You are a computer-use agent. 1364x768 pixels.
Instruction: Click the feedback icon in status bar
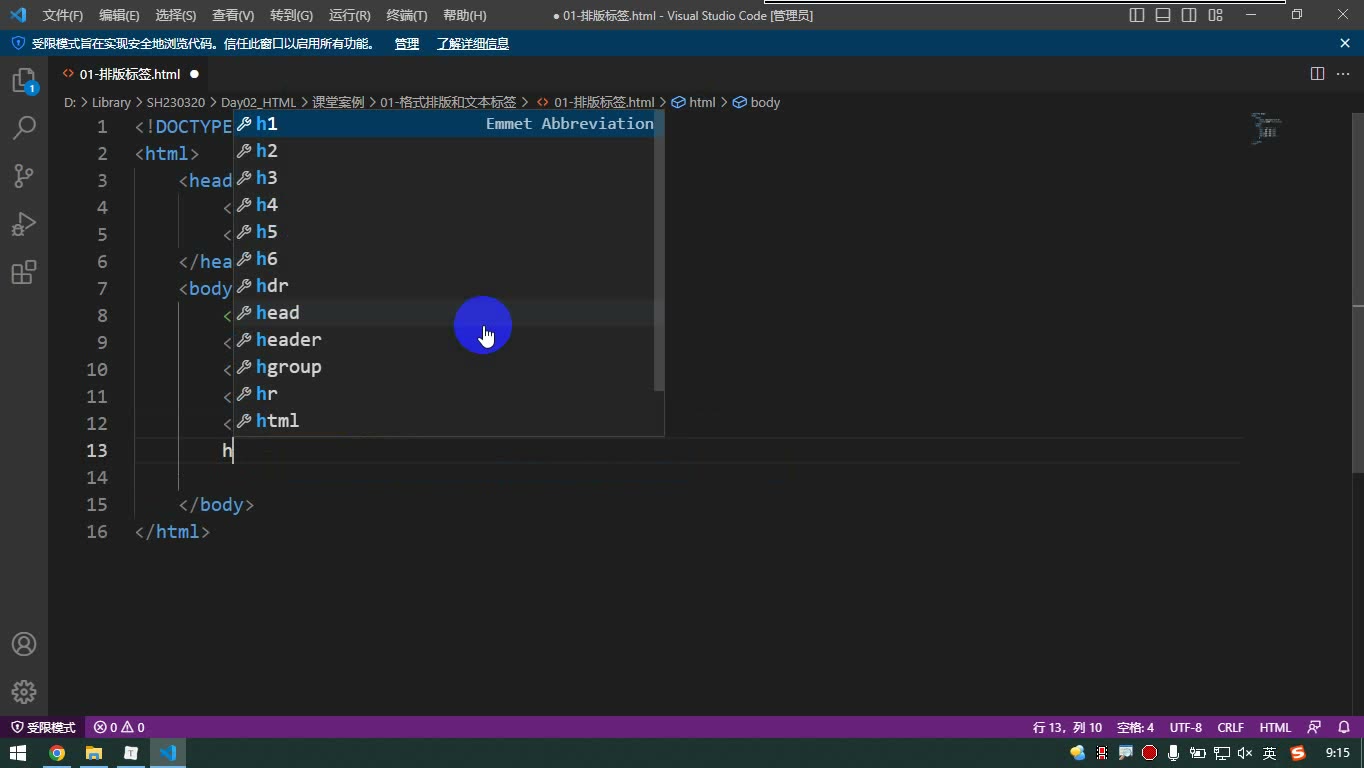point(1314,727)
